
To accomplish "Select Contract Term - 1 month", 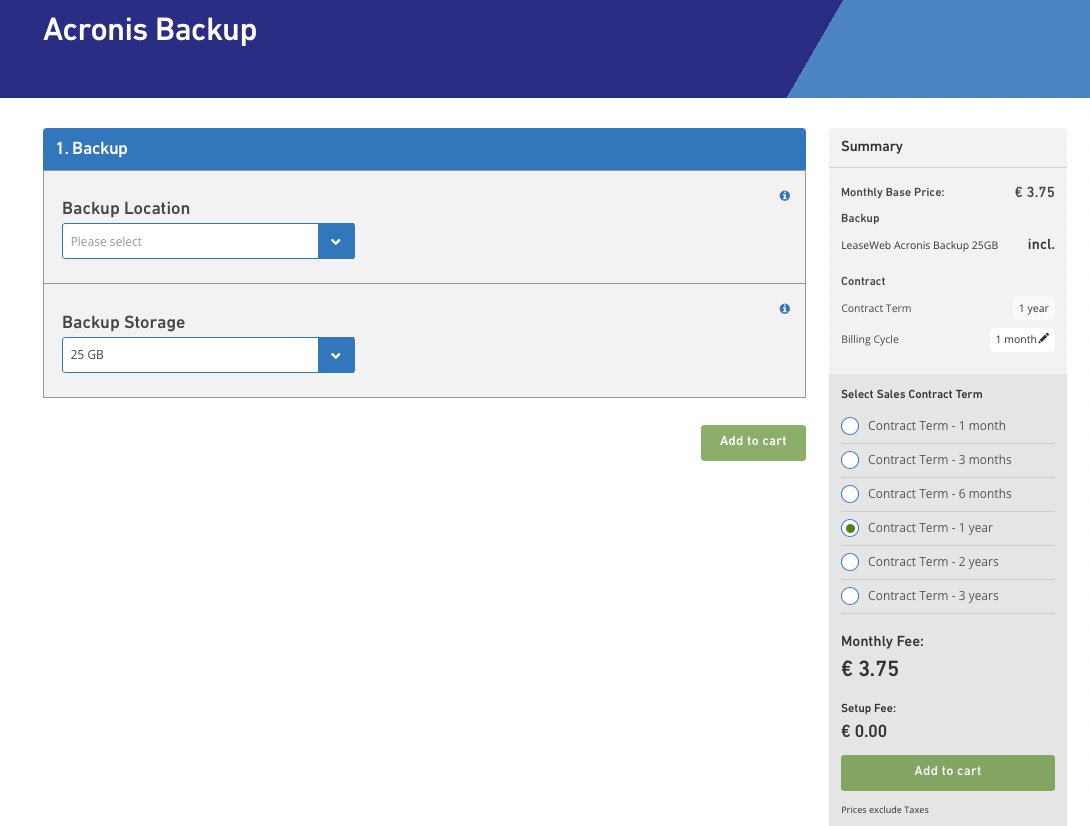I will 850,426.
